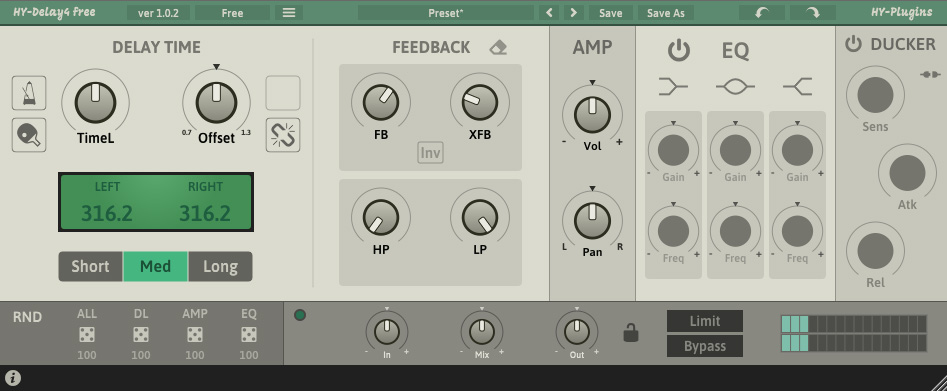Click the Out level knob
This screenshot has width=947, height=391.
[577, 332]
